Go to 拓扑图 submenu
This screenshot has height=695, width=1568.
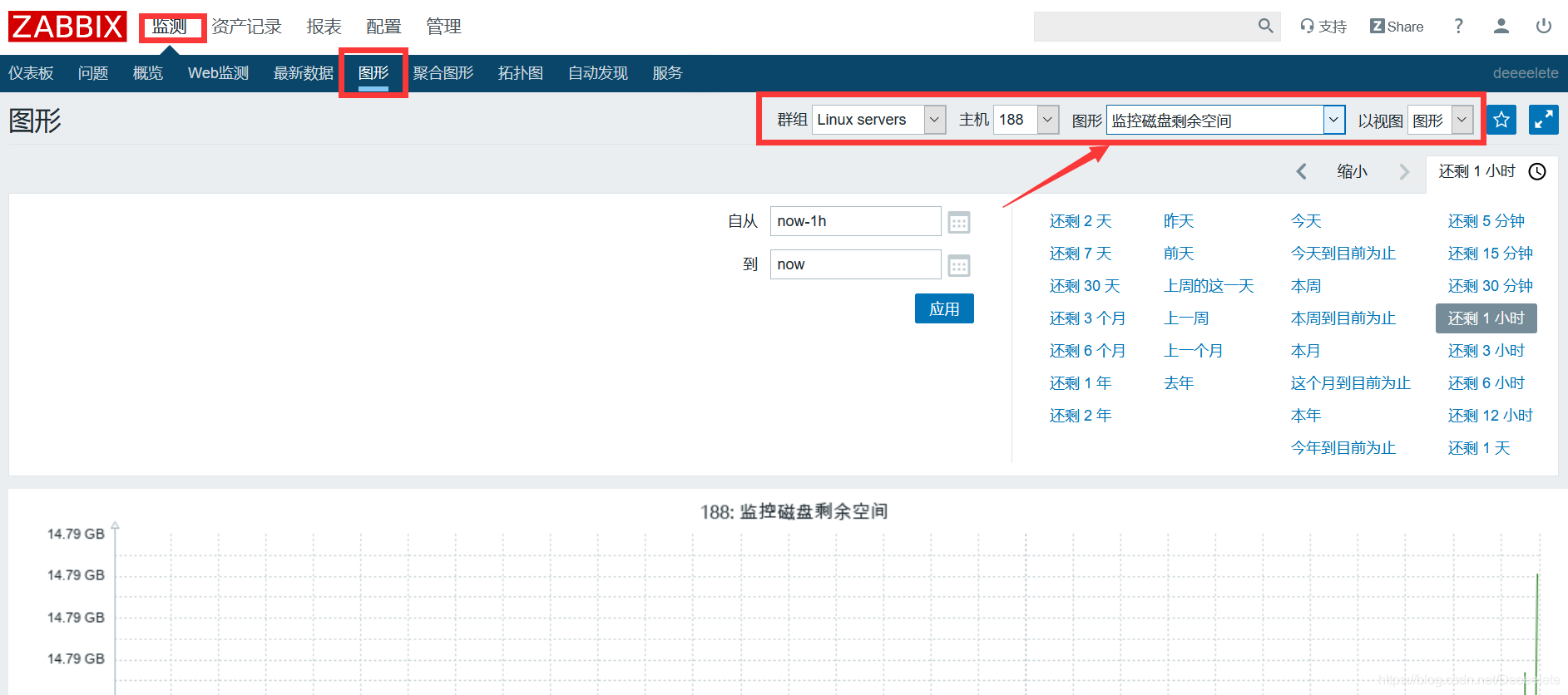[521, 73]
